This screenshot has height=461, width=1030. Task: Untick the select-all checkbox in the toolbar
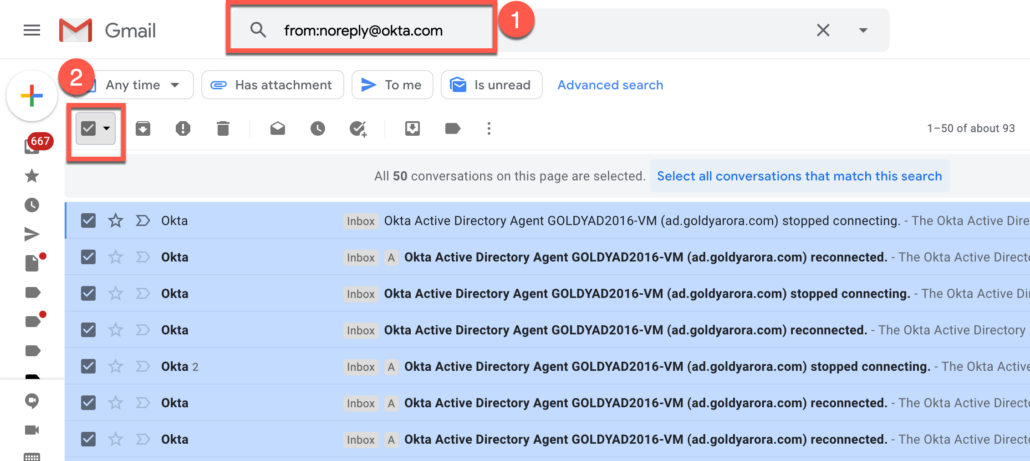88,129
